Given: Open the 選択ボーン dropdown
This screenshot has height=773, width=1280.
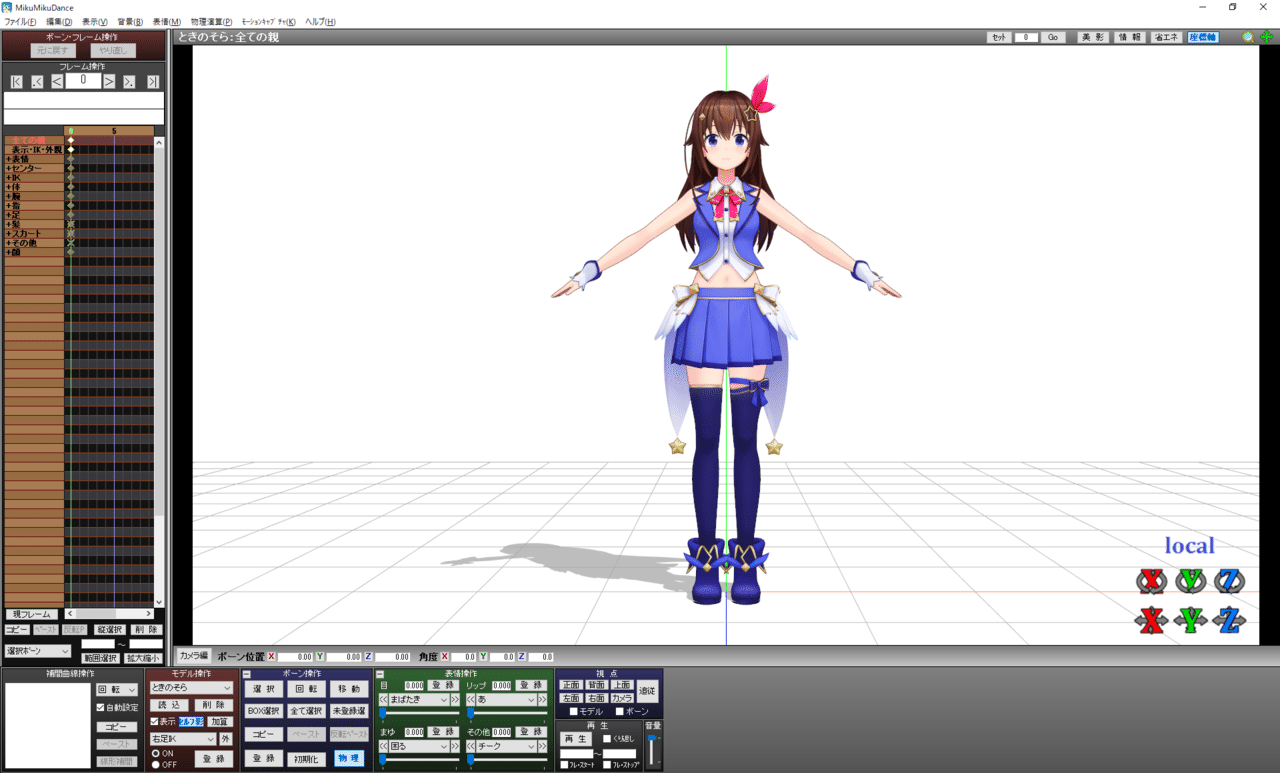Looking at the screenshot, I should (38, 651).
